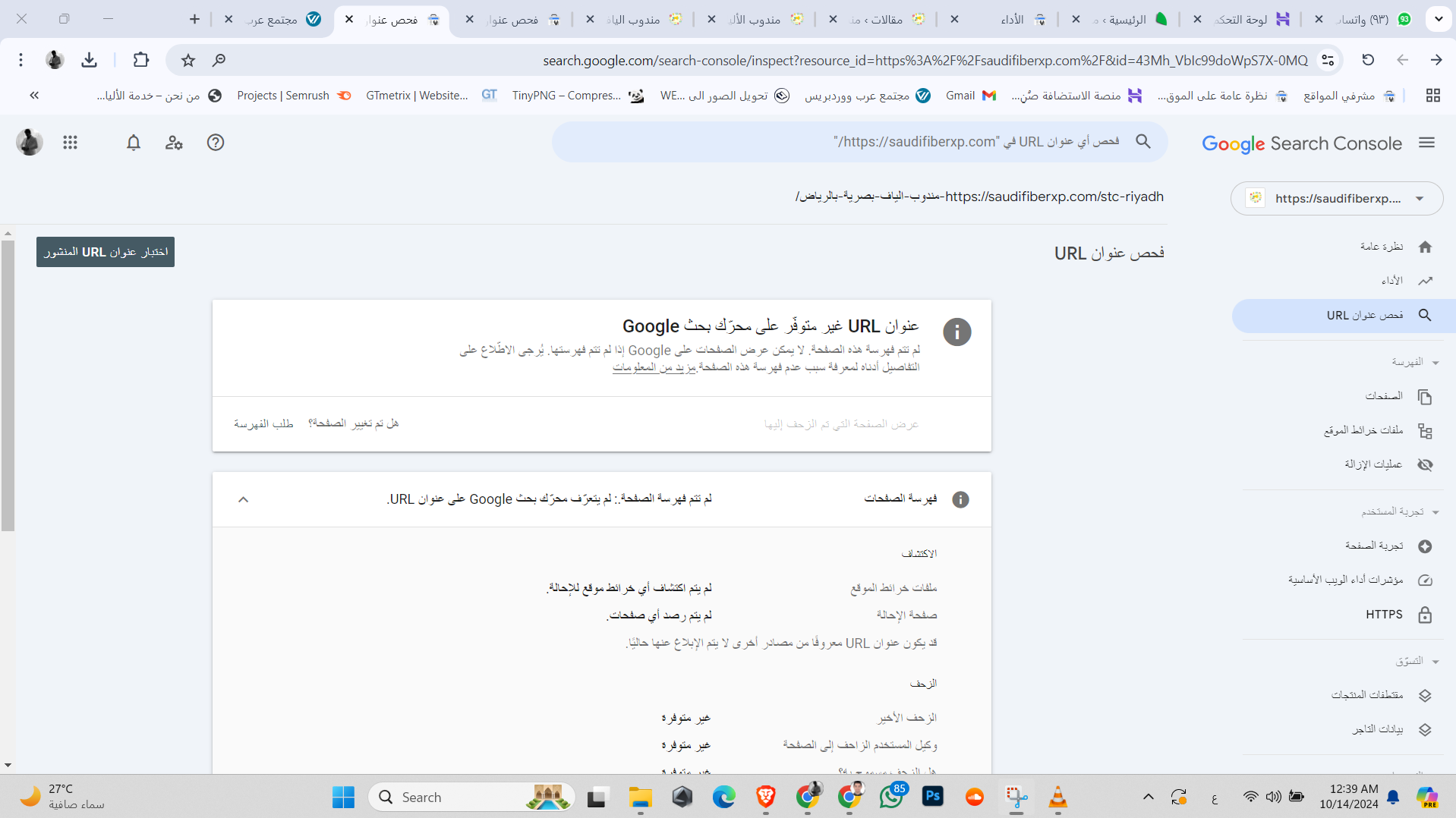Click the info icon beside فهرسة الصفحات
1456x818 pixels.
pyautogui.click(x=960, y=499)
